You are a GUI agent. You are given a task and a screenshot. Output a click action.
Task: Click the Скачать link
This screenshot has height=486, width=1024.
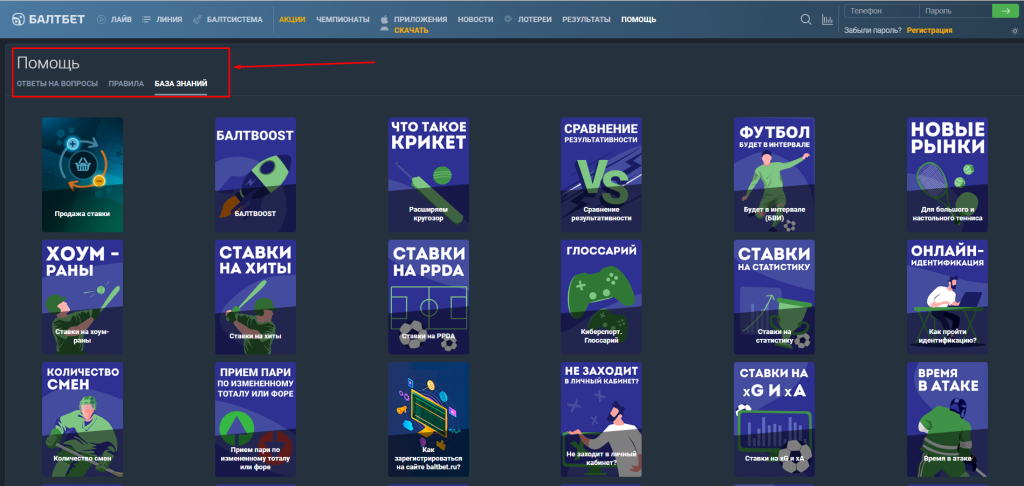[x=411, y=31]
